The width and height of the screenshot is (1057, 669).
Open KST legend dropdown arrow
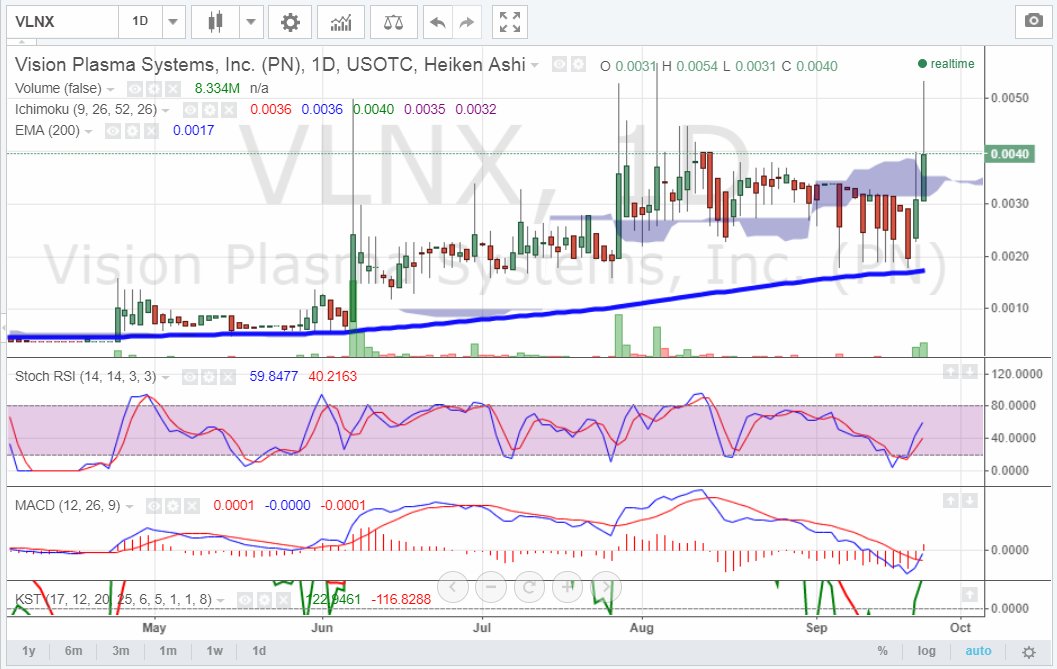[x=220, y=600]
